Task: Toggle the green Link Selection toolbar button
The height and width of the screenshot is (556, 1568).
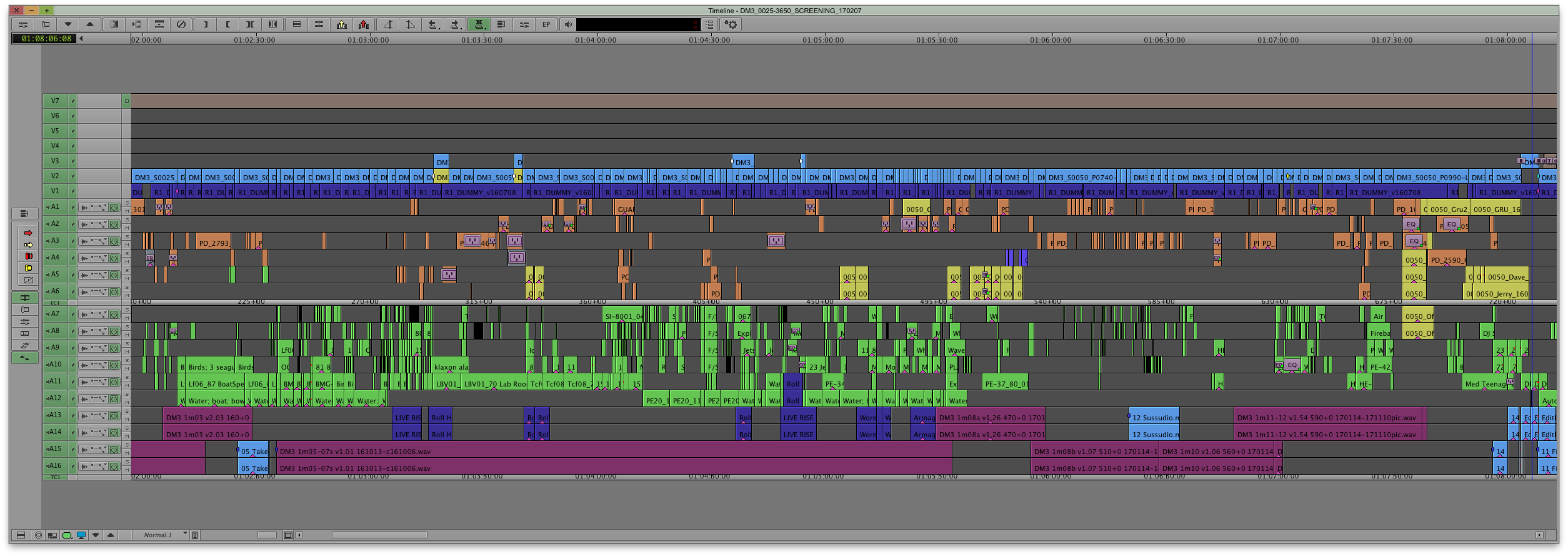Action: pos(479,24)
